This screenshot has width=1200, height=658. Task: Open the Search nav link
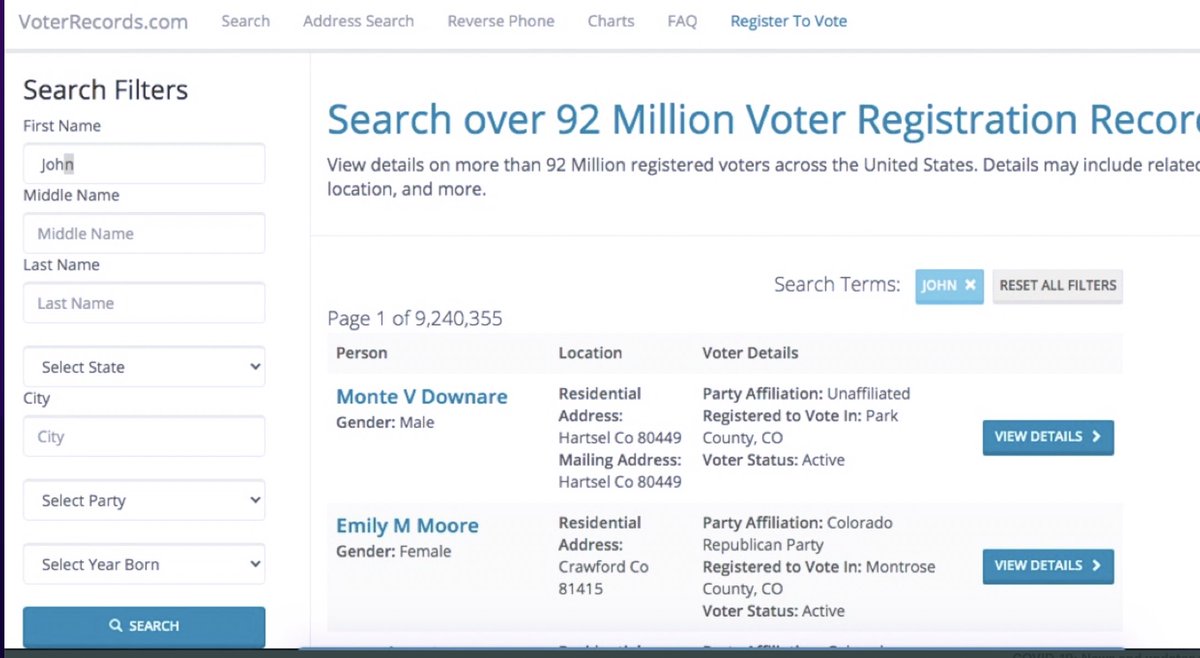246,21
